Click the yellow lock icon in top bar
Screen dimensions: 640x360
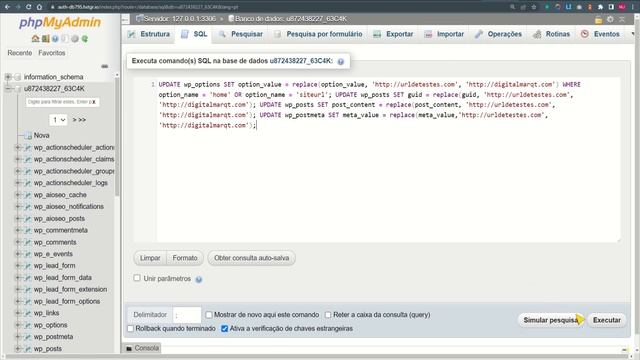(598, 19)
